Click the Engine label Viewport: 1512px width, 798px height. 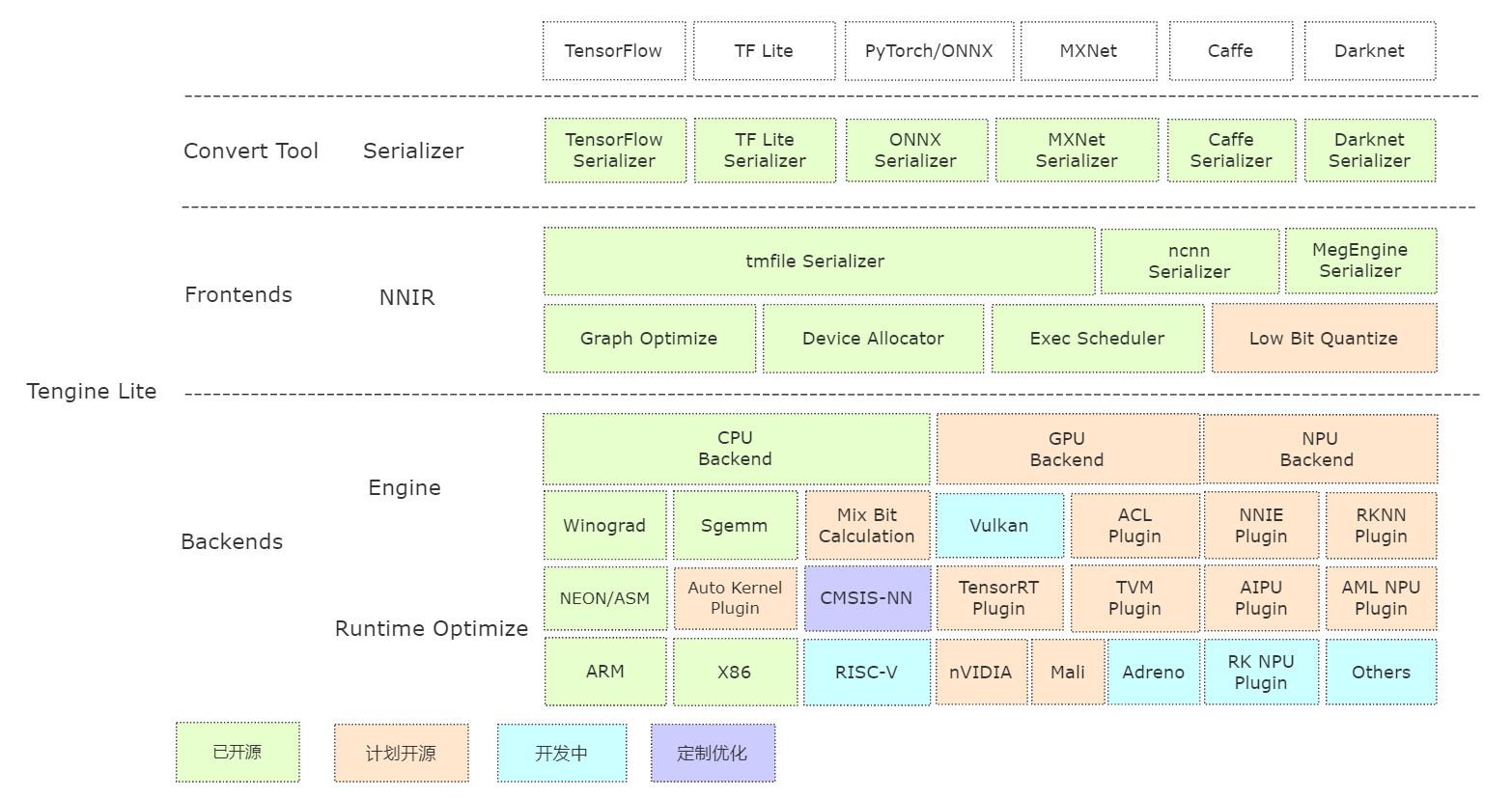tap(405, 488)
